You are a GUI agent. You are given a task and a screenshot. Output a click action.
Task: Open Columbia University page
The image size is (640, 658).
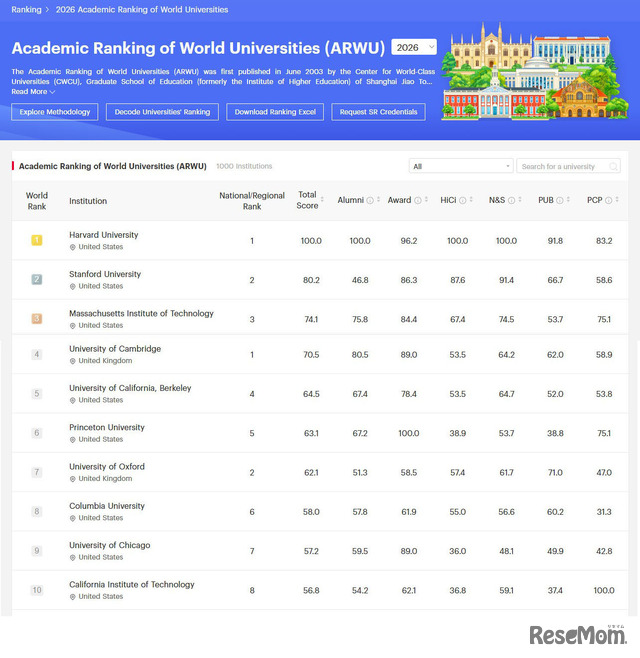[107, 506]
